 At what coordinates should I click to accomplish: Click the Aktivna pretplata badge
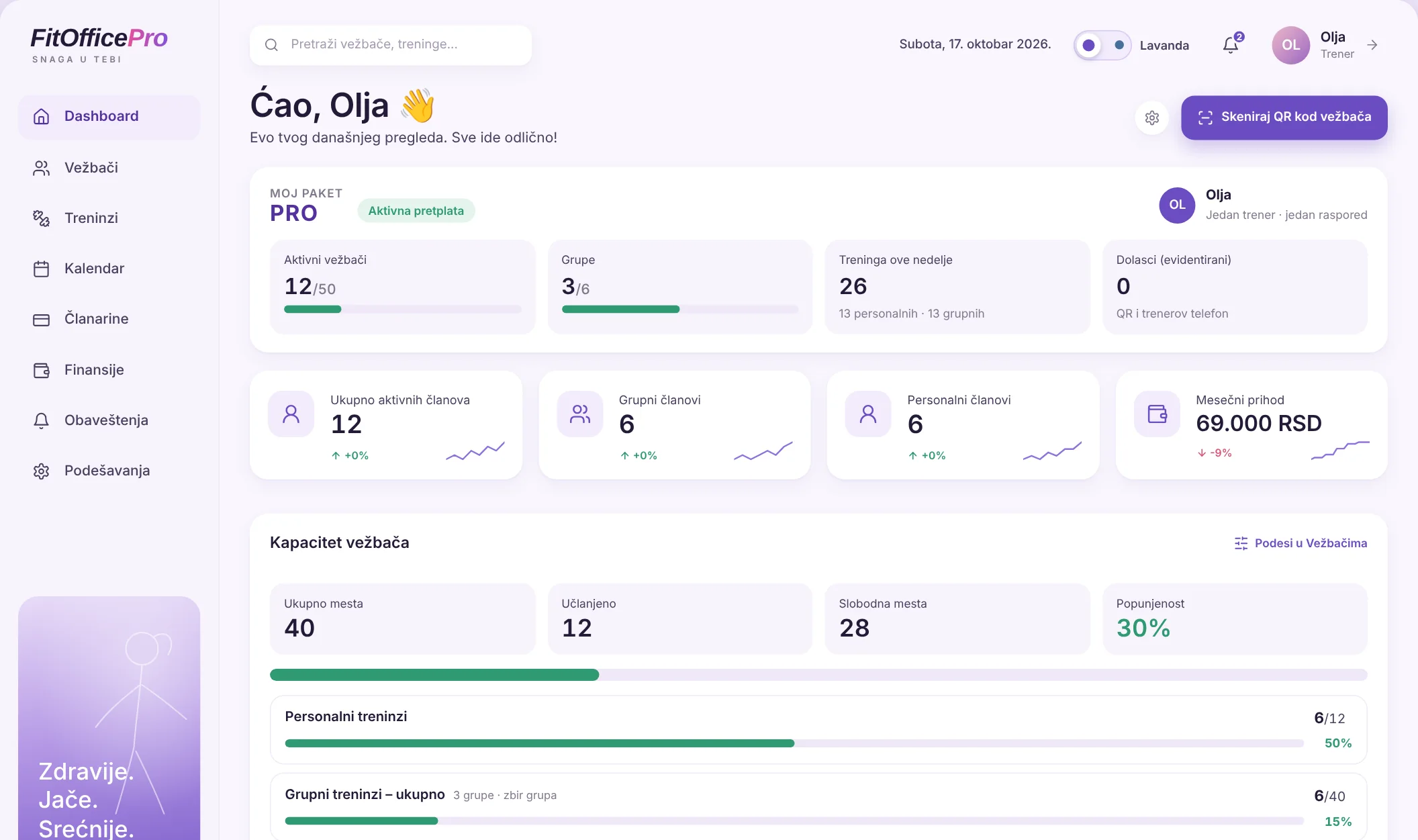[416, 211]
